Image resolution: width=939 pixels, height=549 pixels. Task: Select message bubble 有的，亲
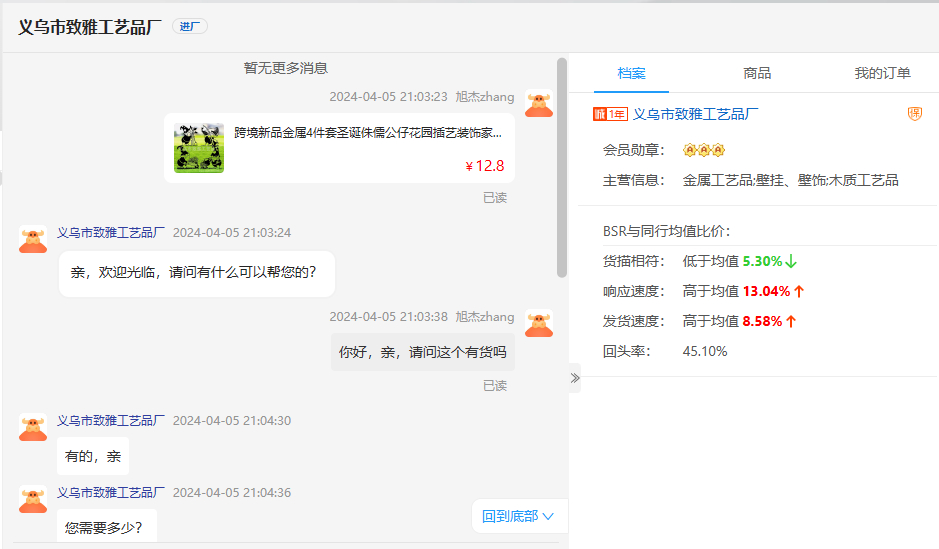coord(93,456)
